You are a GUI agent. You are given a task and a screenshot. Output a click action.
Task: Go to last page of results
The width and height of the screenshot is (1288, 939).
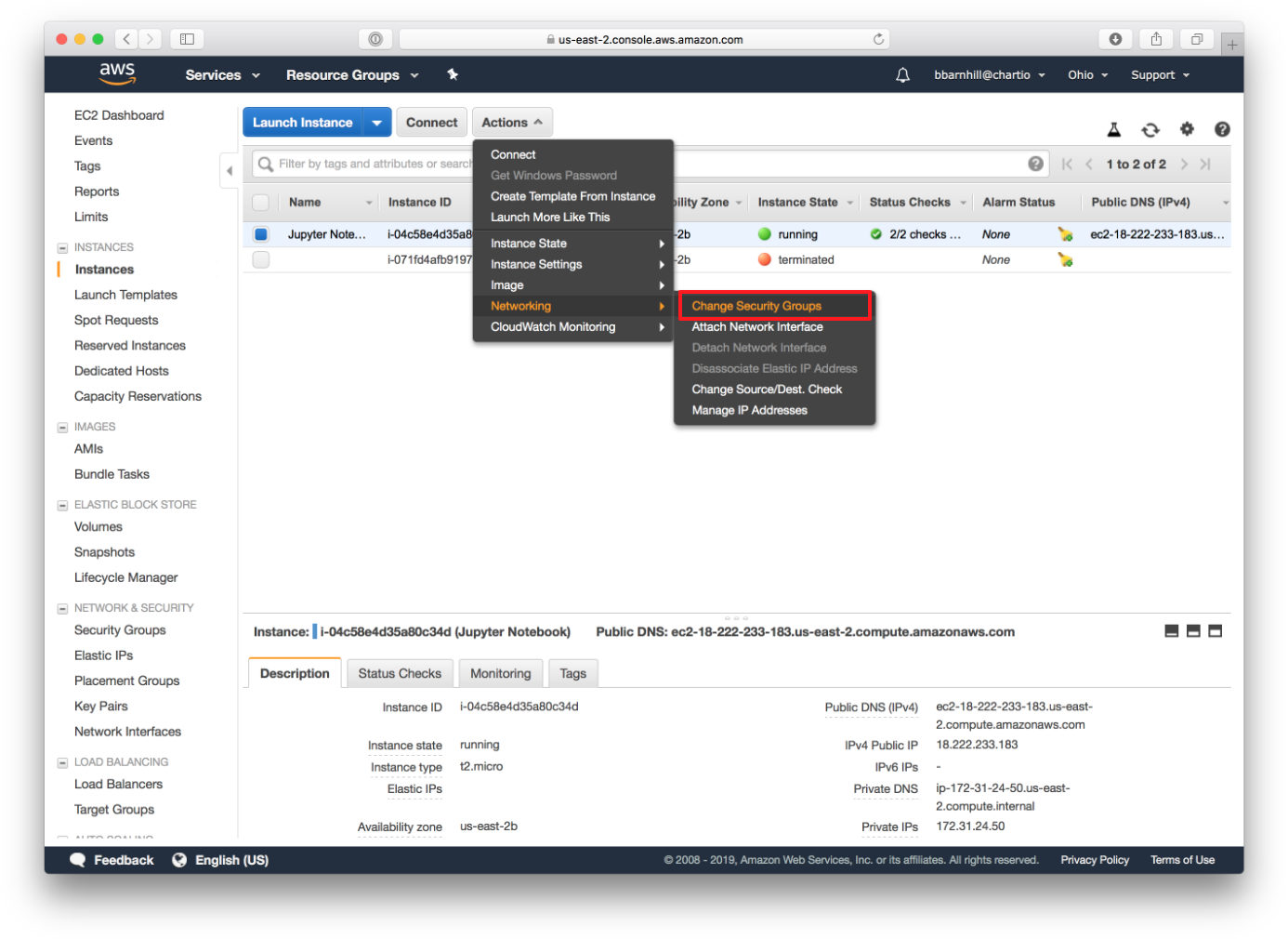1205,165
